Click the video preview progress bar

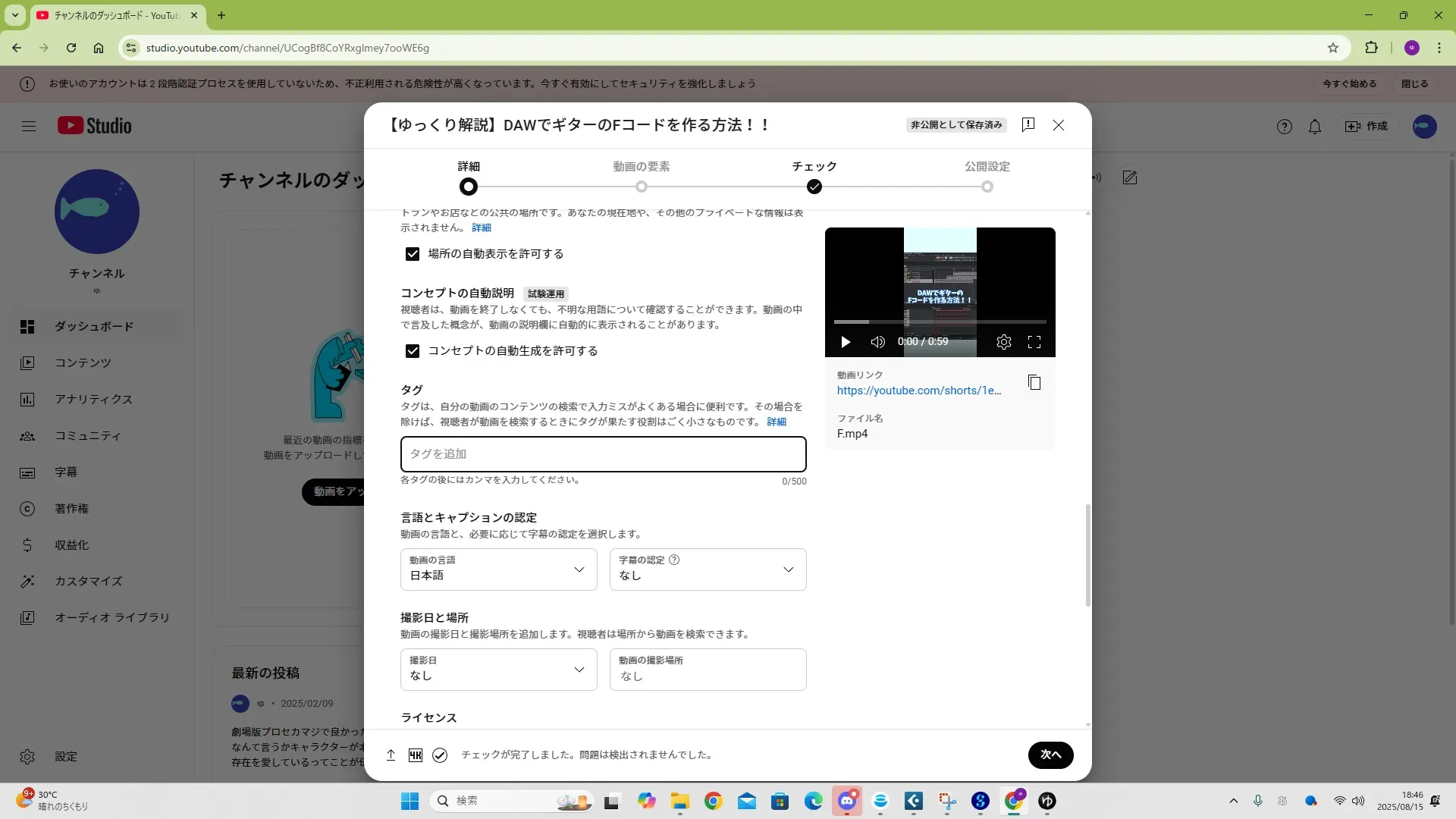coord(940,322)
